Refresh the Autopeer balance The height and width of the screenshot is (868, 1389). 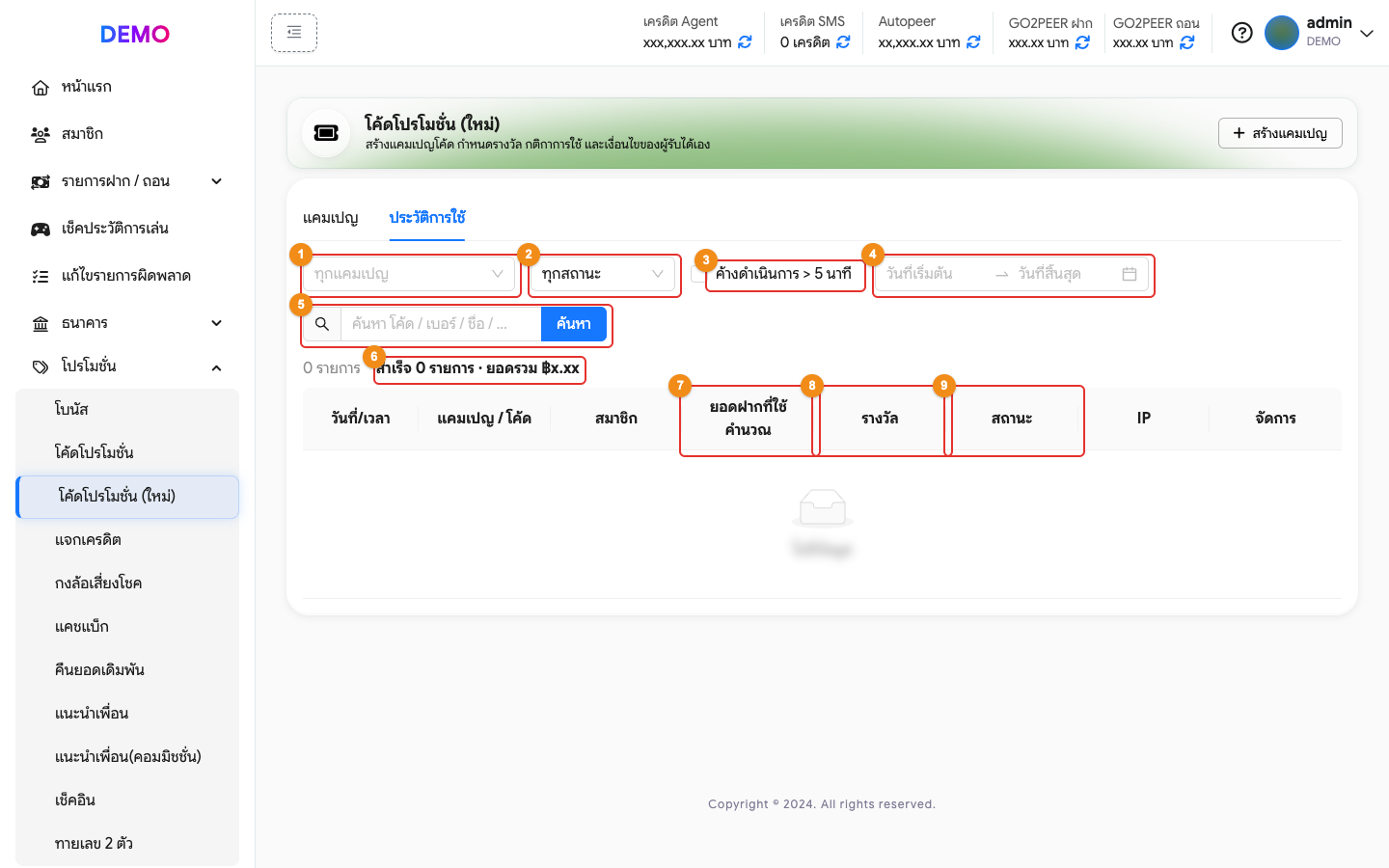tap(973, 42)
